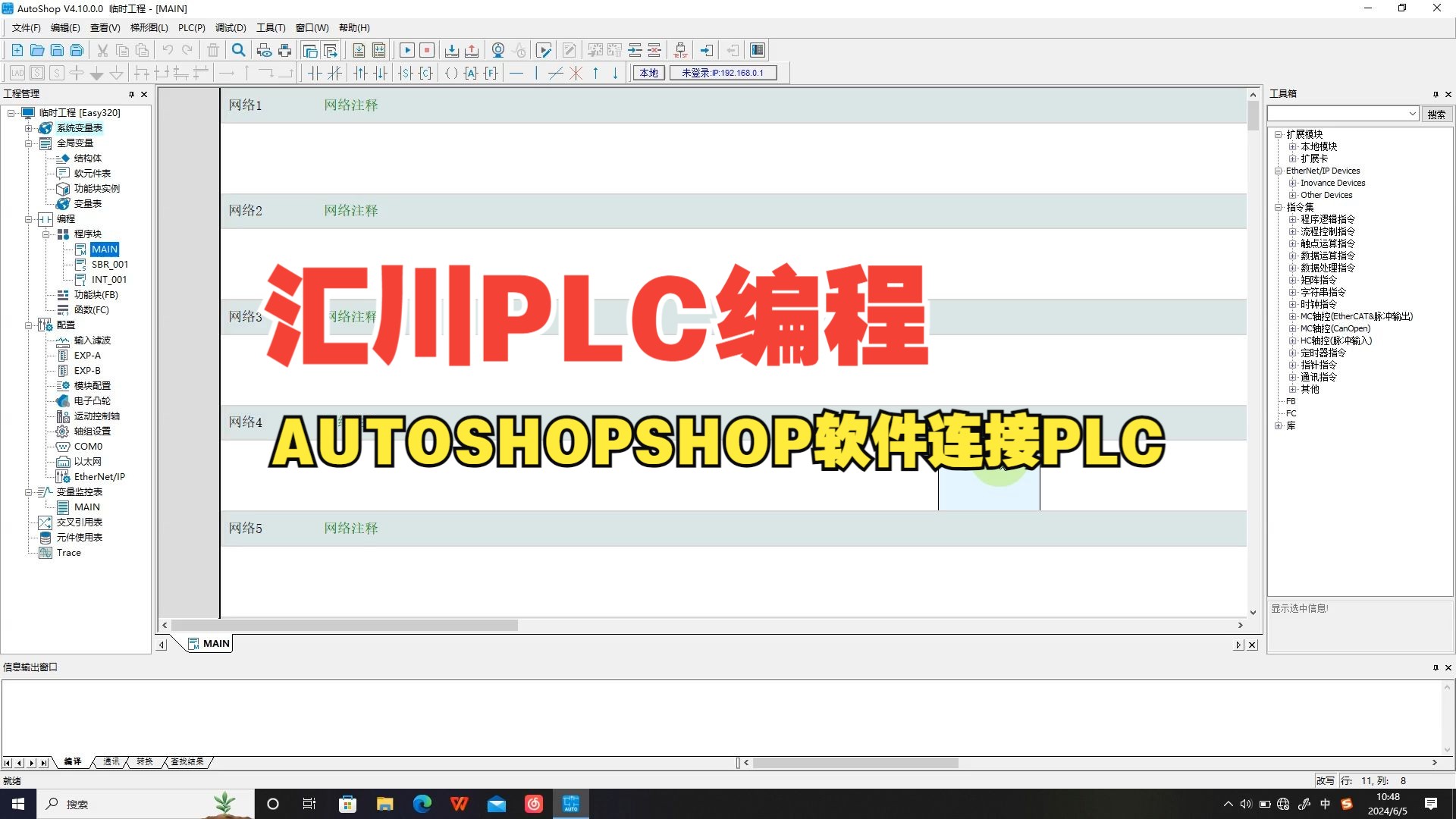Collapse the 配置 node
The height and width of the screenshot is (819, 1456).
tap(28, 325)
